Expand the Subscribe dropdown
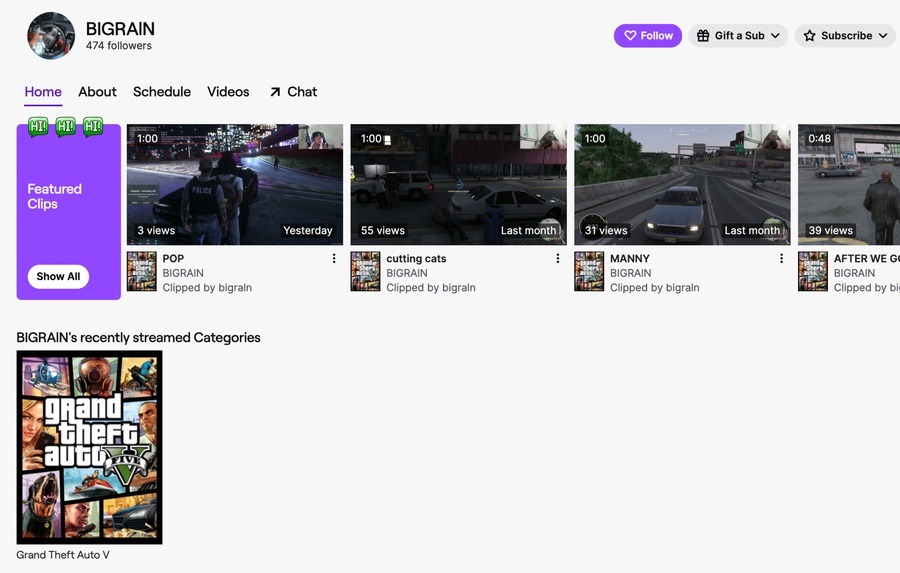The height and width of the screenshot is (573, 900). [845, 36]
